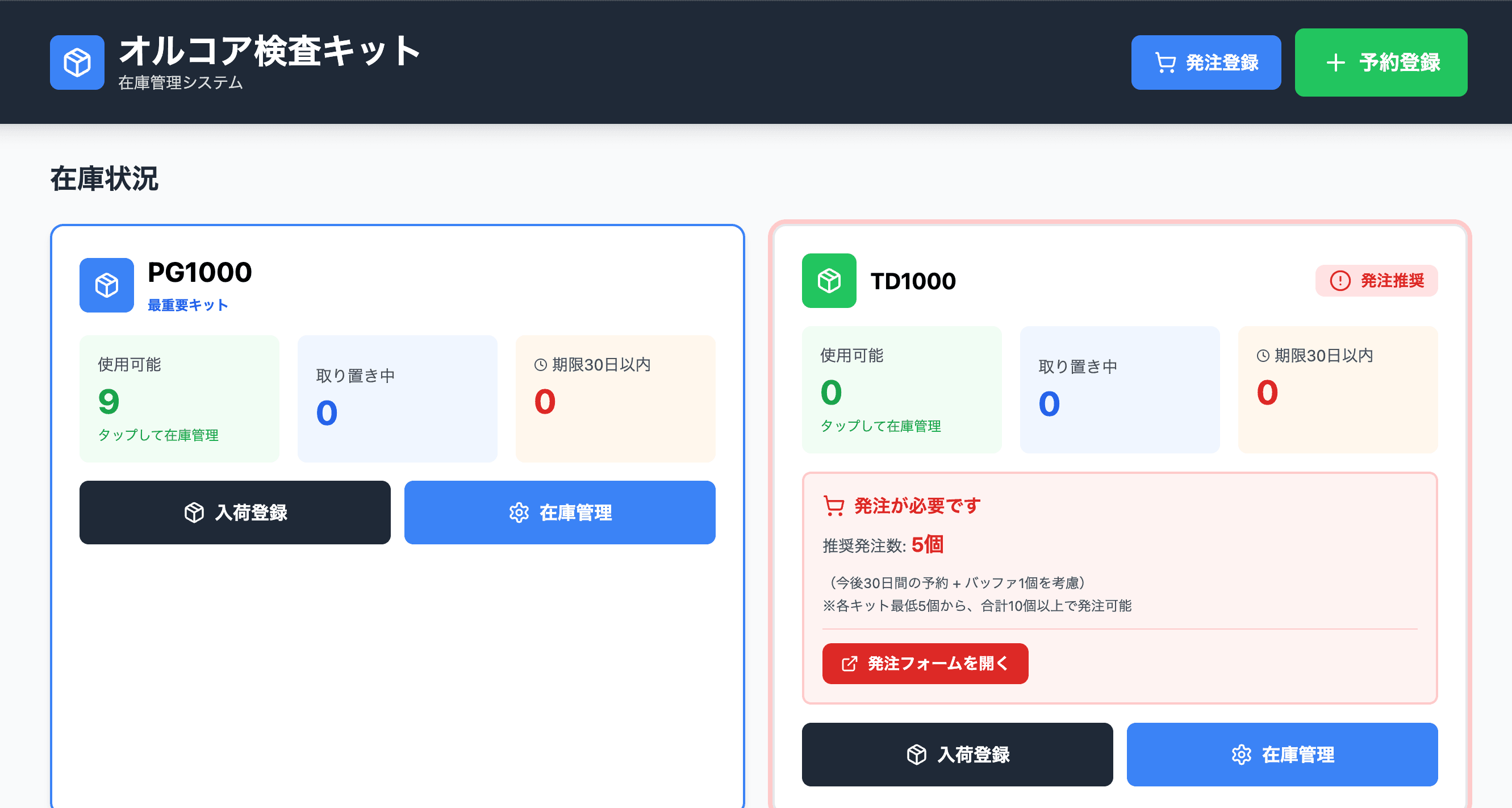Click the box icon in PG1000 入荷登録 button
1512x808 pixels.
194,513
